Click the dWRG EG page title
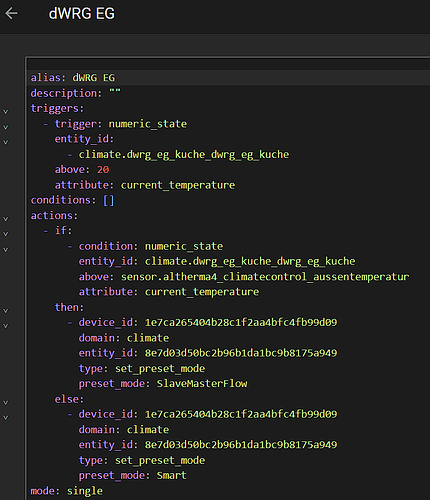Image resolution: width=430 pixels, height=500 pixels. [x=82, y=14]
